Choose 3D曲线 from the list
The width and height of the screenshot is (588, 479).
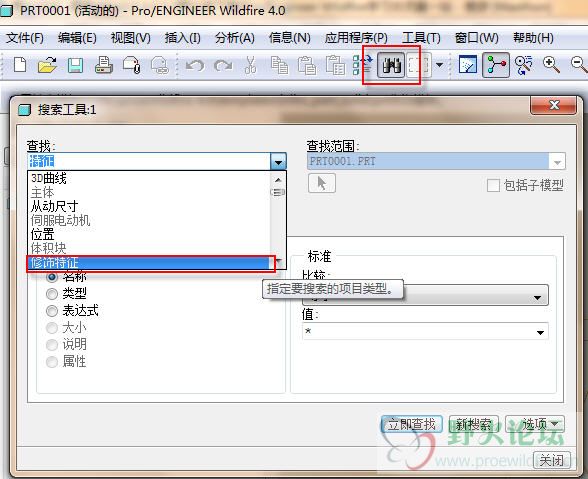pyautogui.click(x=149, y=178)
